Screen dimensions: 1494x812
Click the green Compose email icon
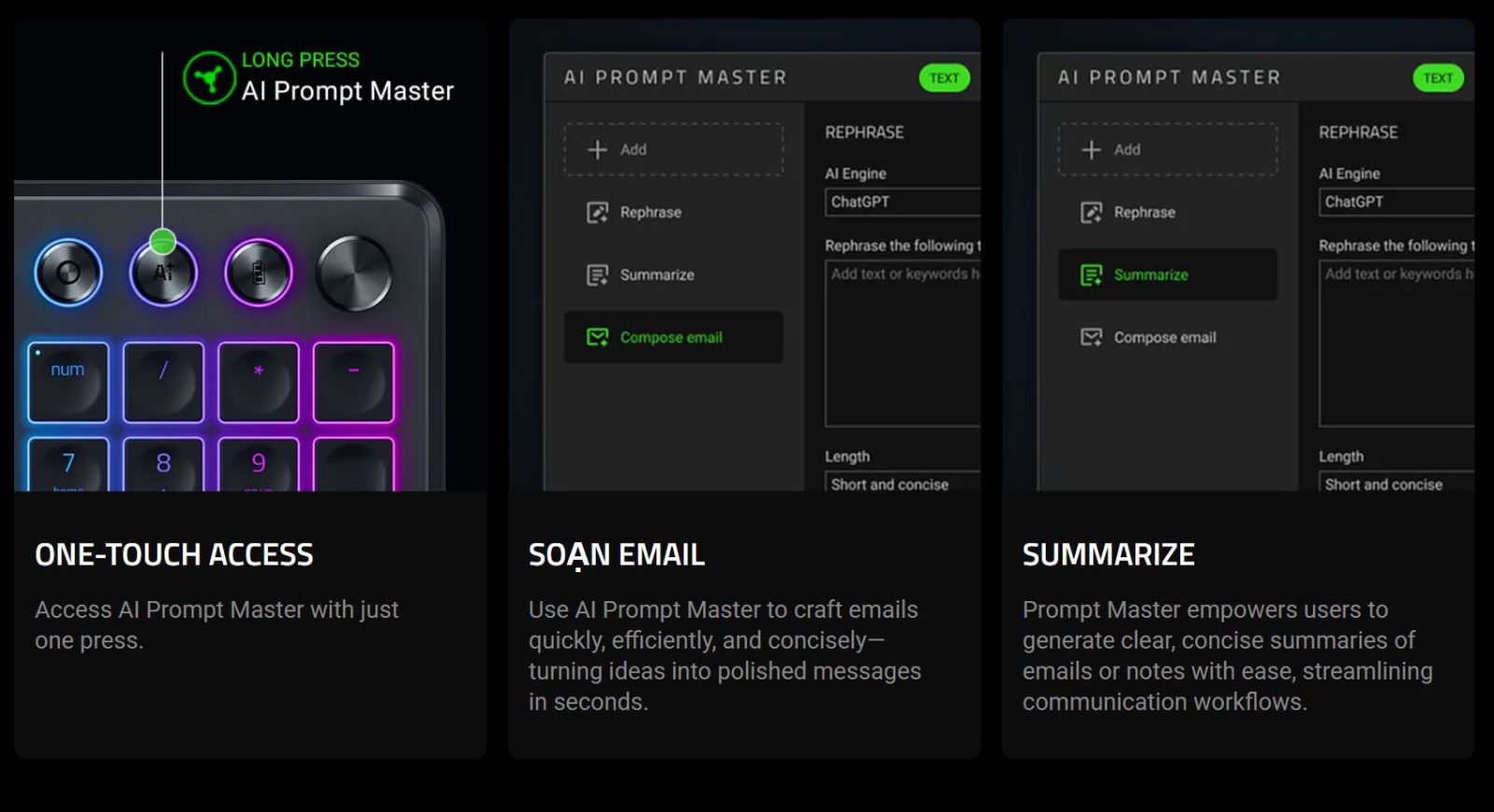[x=598, y=338]
